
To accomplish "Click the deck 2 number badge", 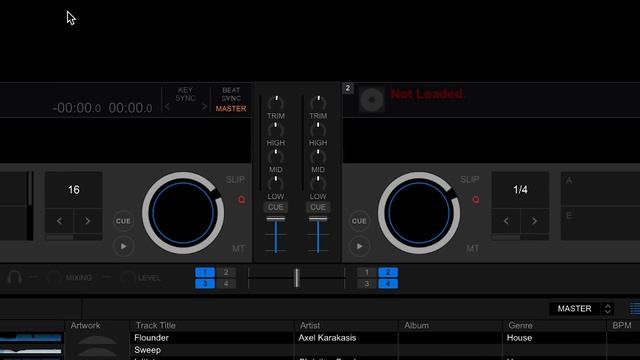I will coord(348,88).
